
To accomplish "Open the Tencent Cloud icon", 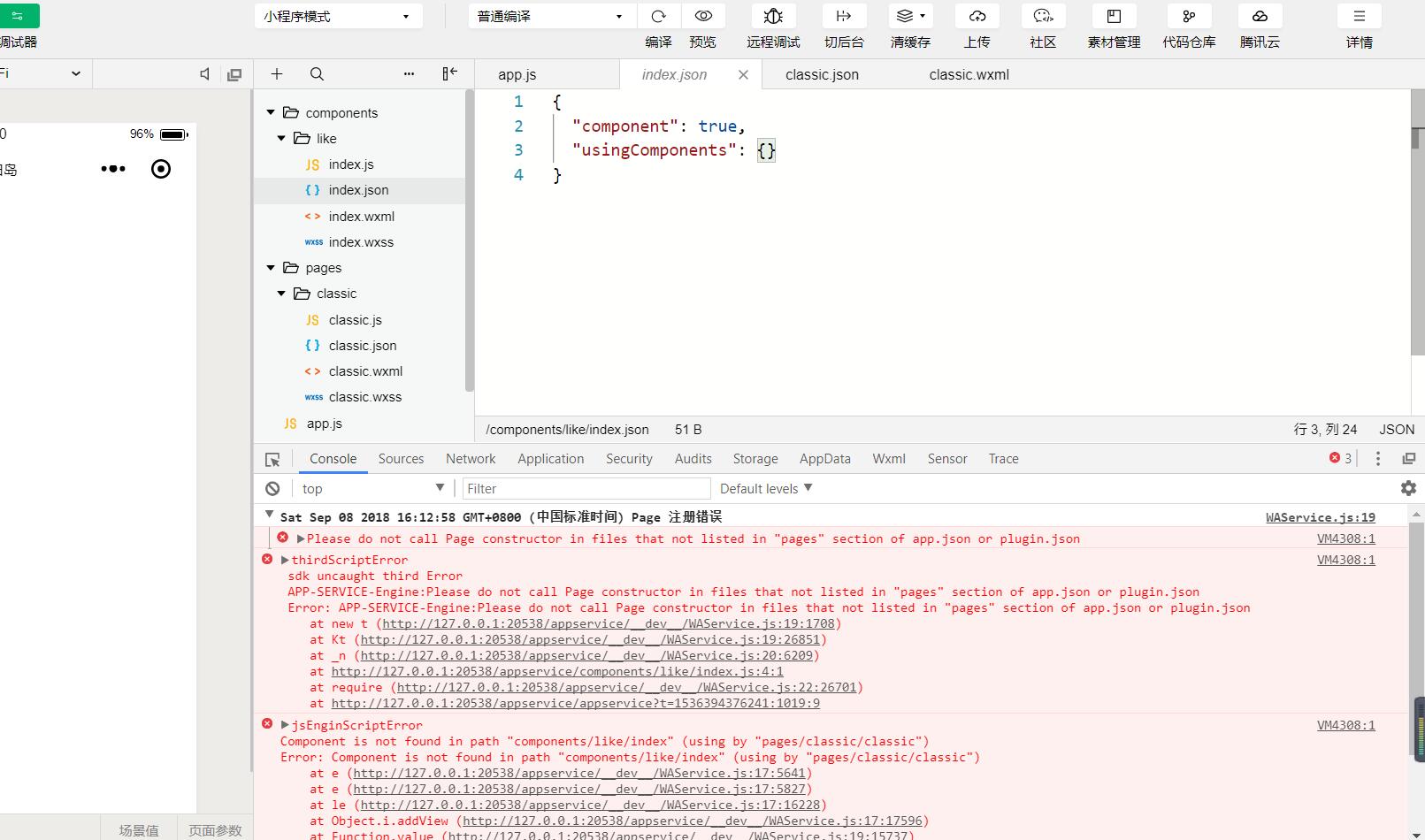I will point(1260,16).
